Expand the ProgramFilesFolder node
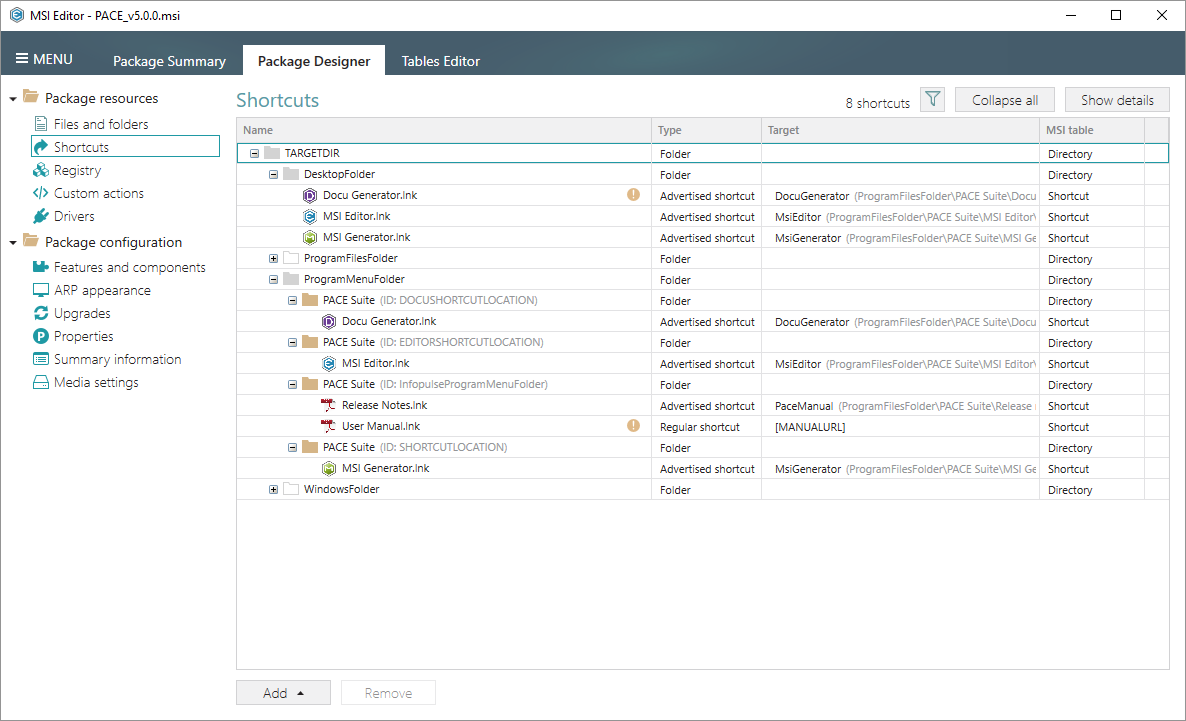The height and width of the screenshot is (721, 1186). (x=273, y=259)
